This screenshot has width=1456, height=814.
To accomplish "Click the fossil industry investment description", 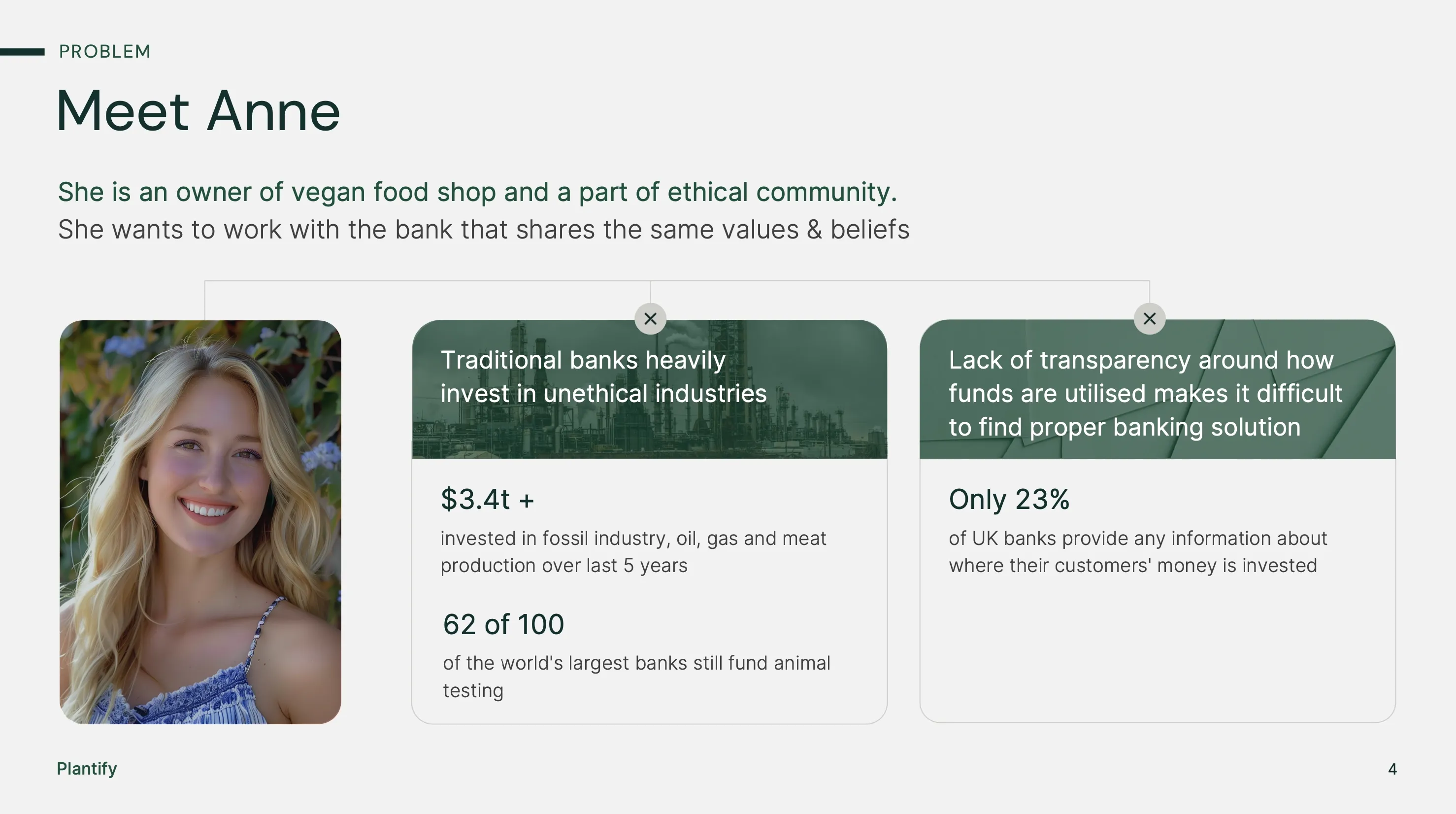I will coord(633,552).
